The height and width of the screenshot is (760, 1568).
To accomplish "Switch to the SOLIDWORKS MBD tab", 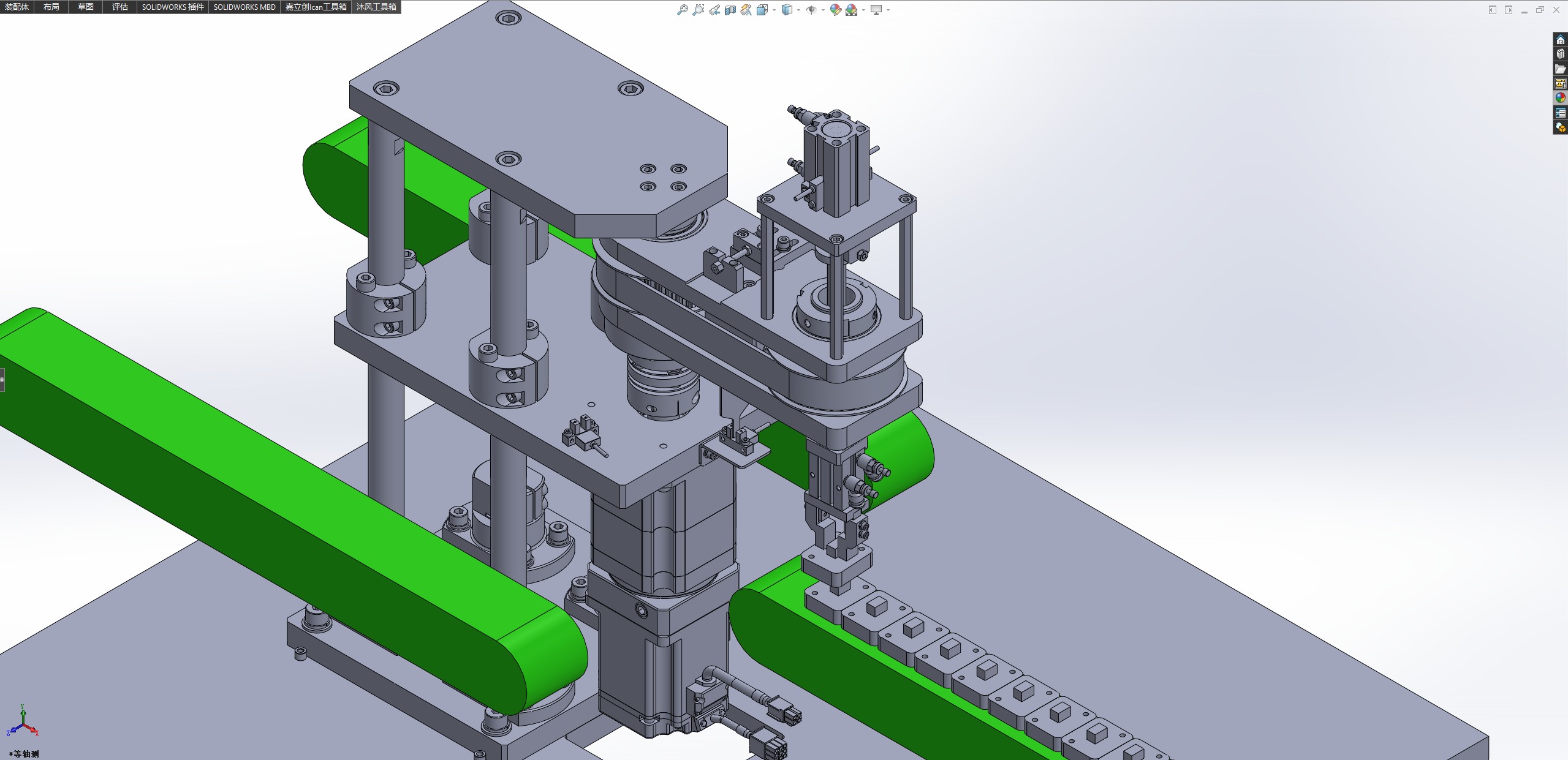I will click(244, 7).
